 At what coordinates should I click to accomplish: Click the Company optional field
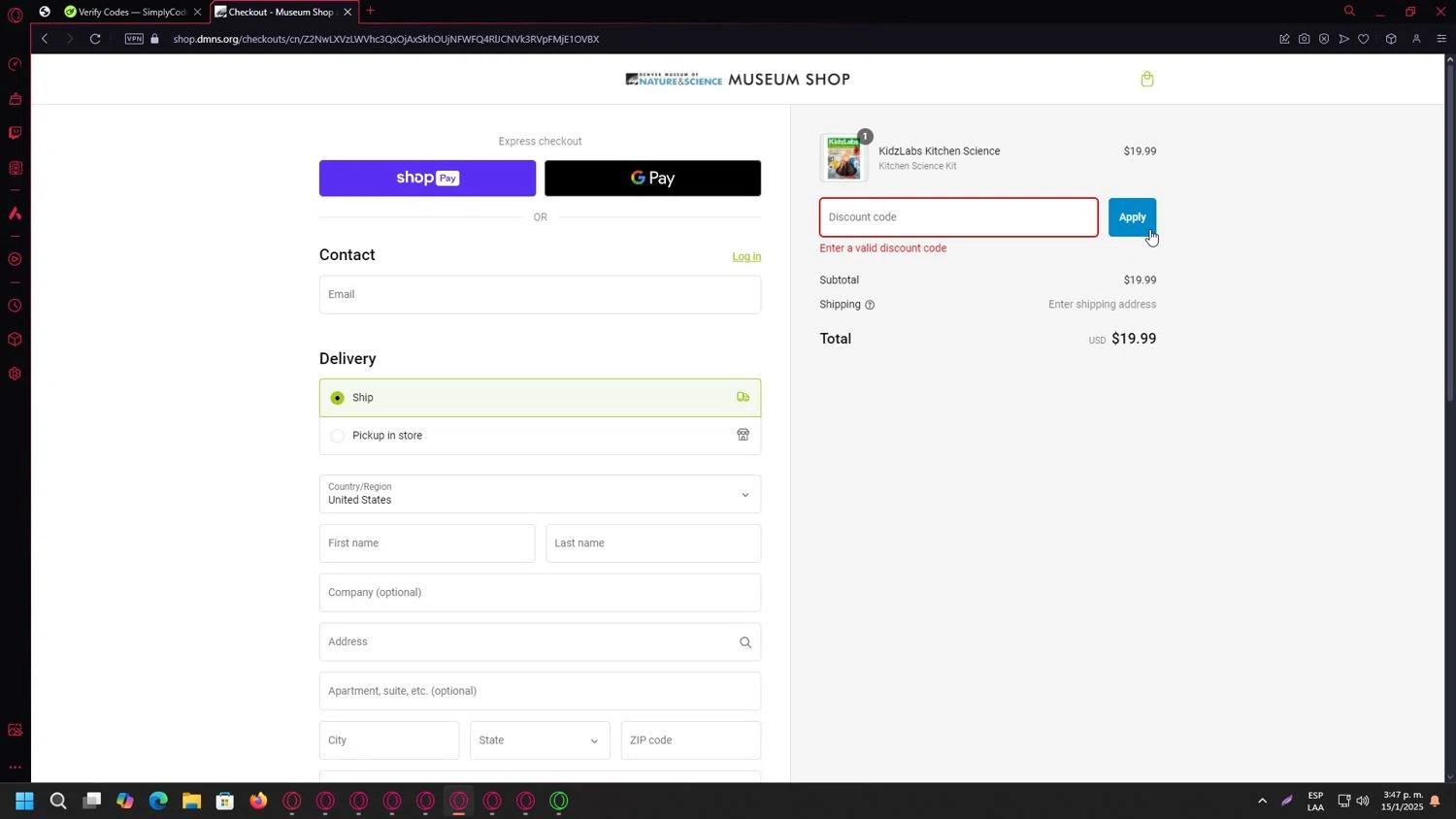540,593
